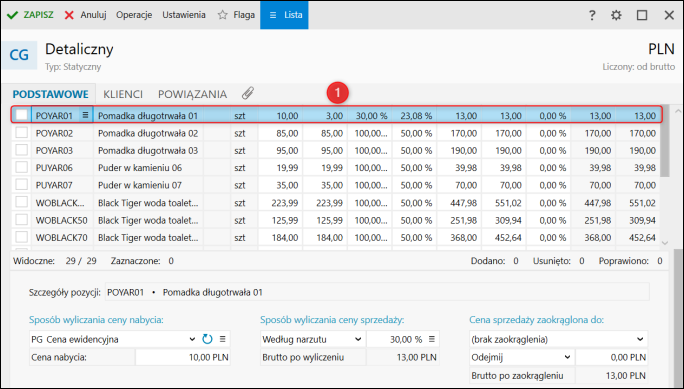The width and height of the screenshot is (684, 389).
Task: Open the attachments paperclip tab
Action: pyautogui.click(x=248, y=93)
